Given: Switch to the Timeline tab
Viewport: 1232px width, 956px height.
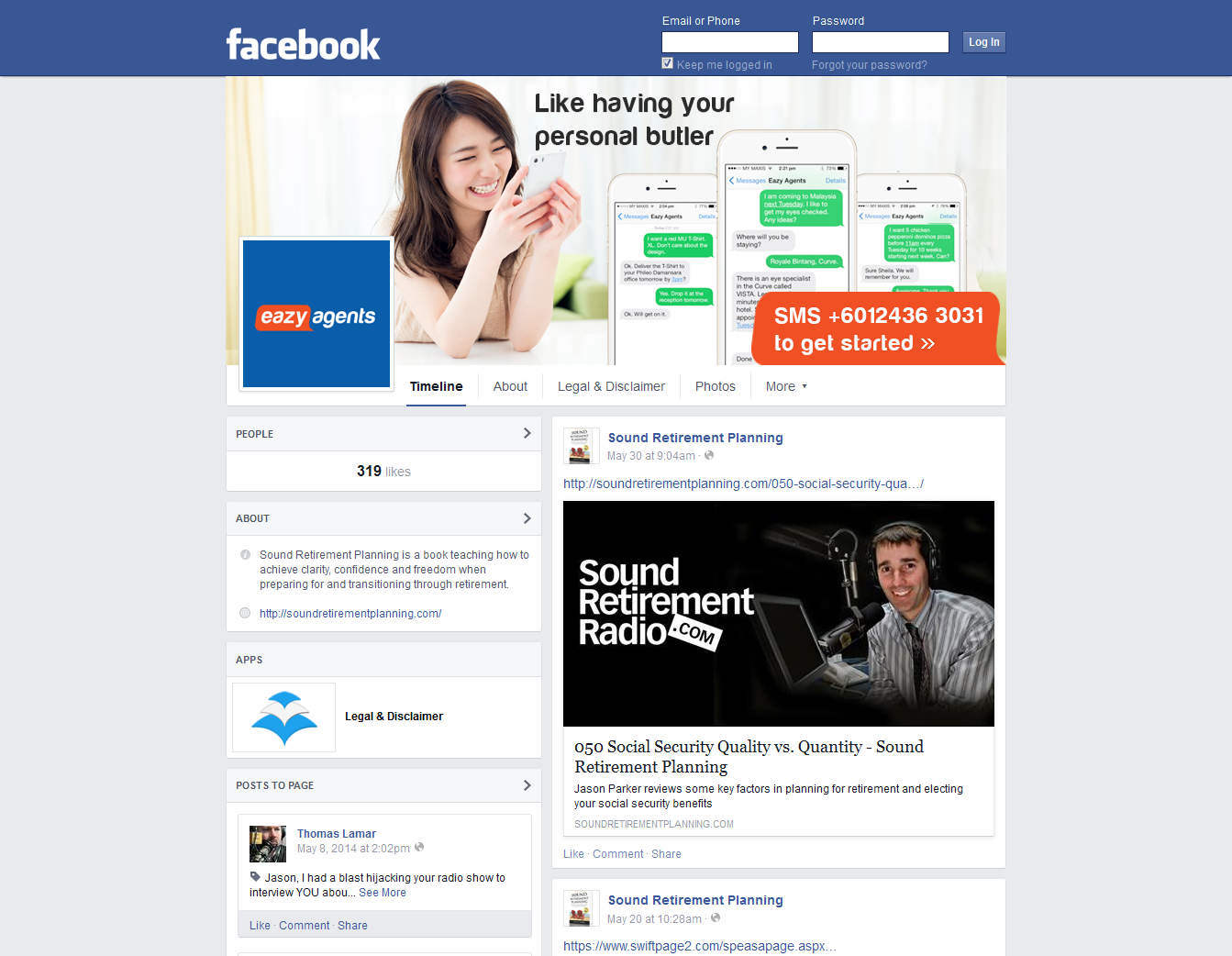Looking at the screenshot, I should click(437, 386).
